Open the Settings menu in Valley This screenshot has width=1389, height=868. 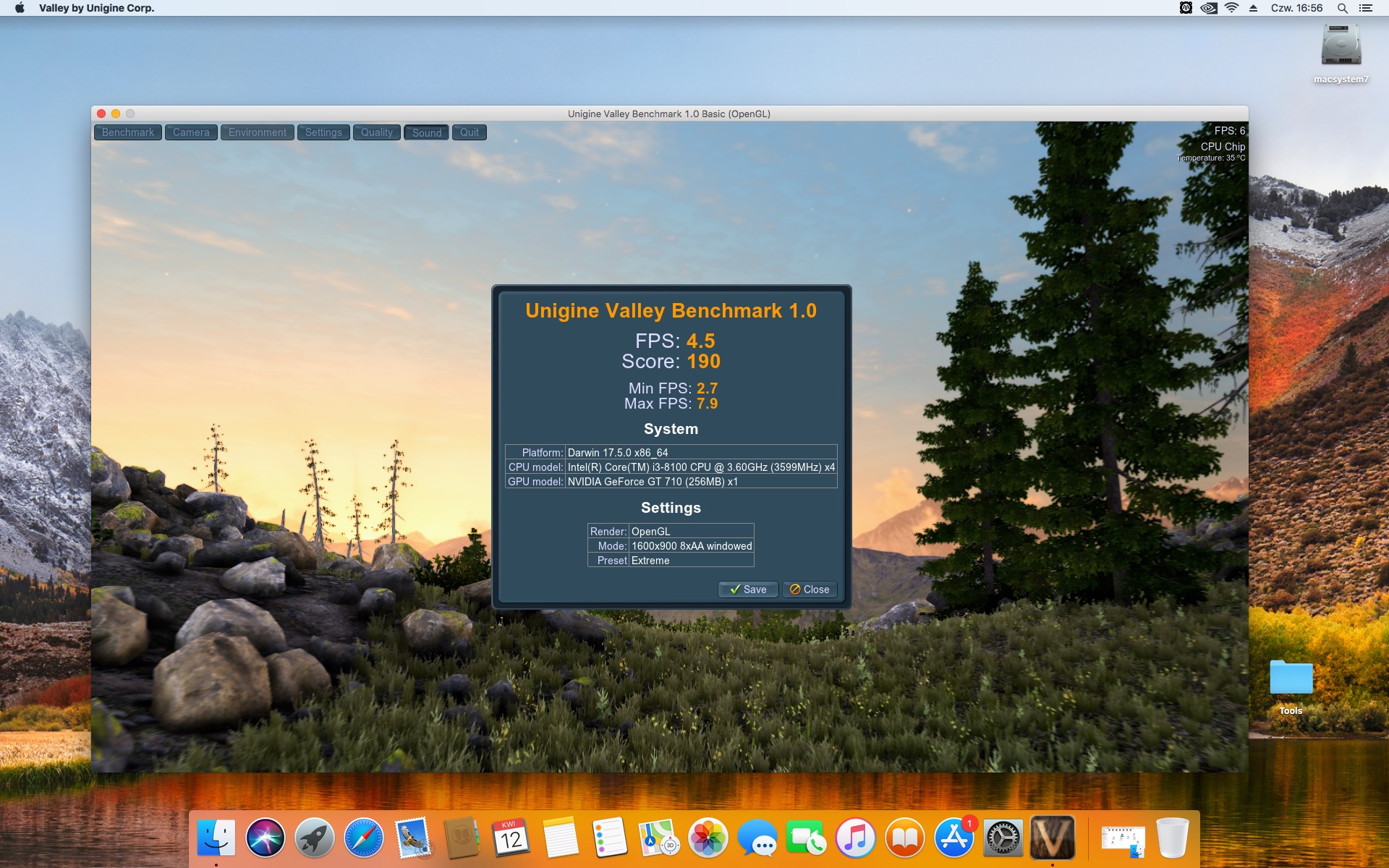point(323,132)
